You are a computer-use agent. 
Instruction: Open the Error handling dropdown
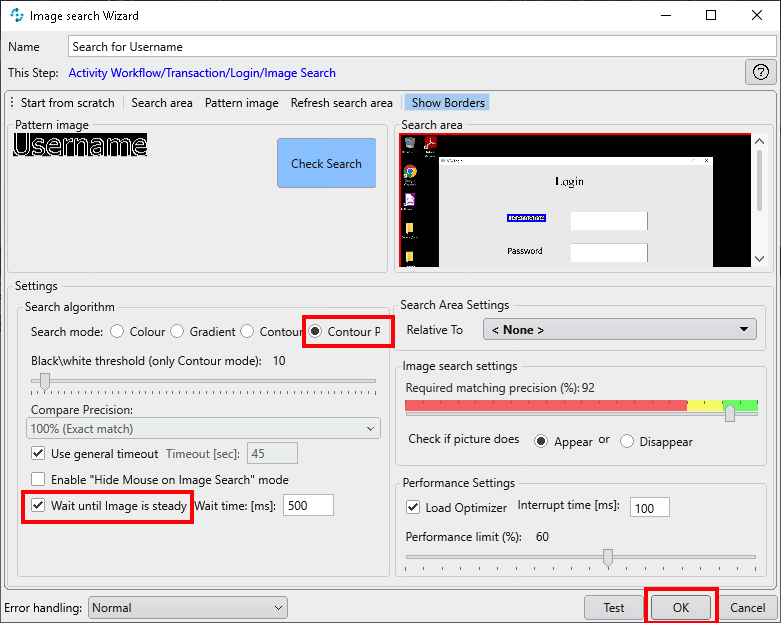pos(187,607)
